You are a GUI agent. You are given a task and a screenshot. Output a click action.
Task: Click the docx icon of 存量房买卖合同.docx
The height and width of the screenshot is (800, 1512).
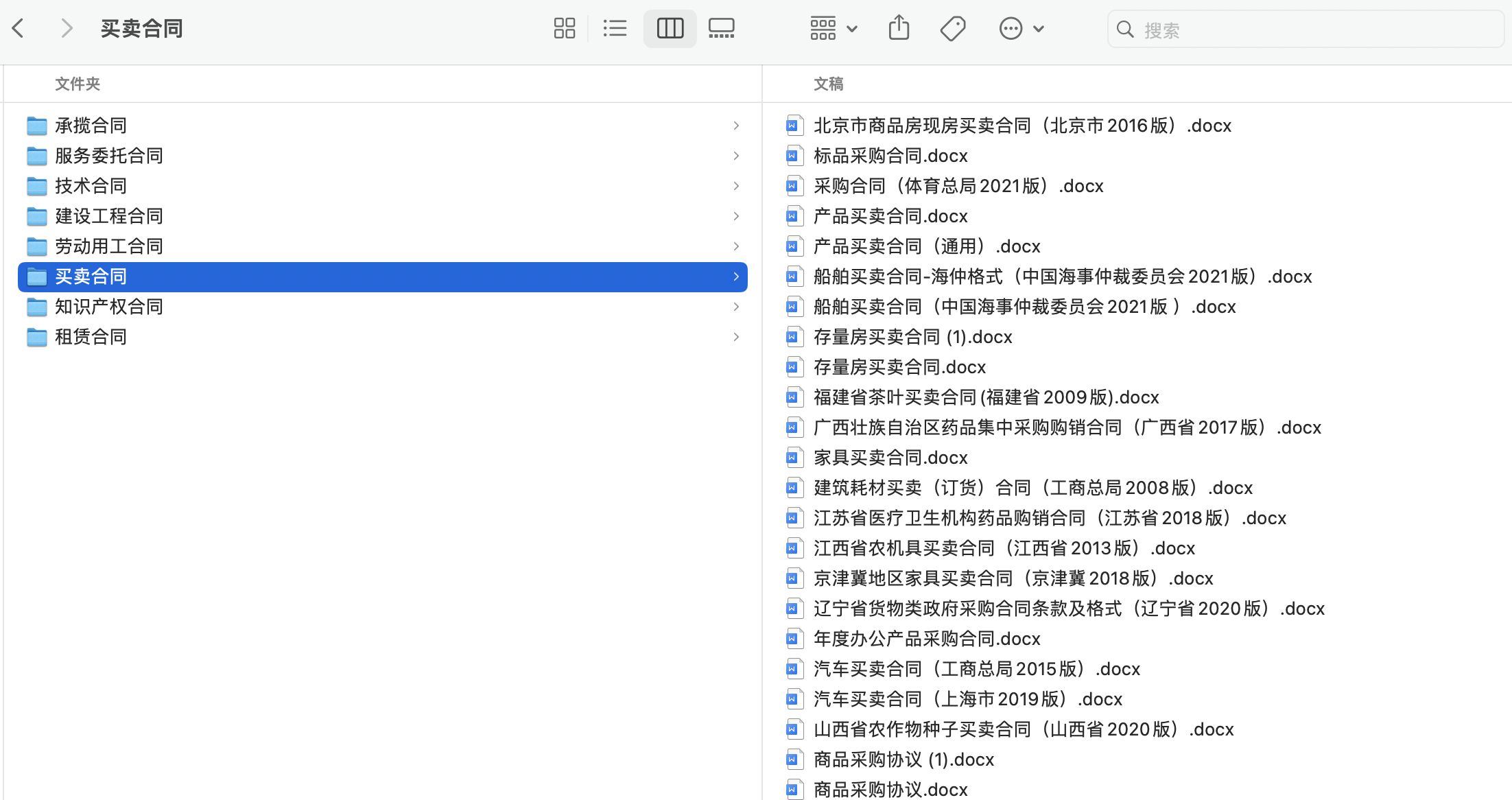click(x=794, y=367)
